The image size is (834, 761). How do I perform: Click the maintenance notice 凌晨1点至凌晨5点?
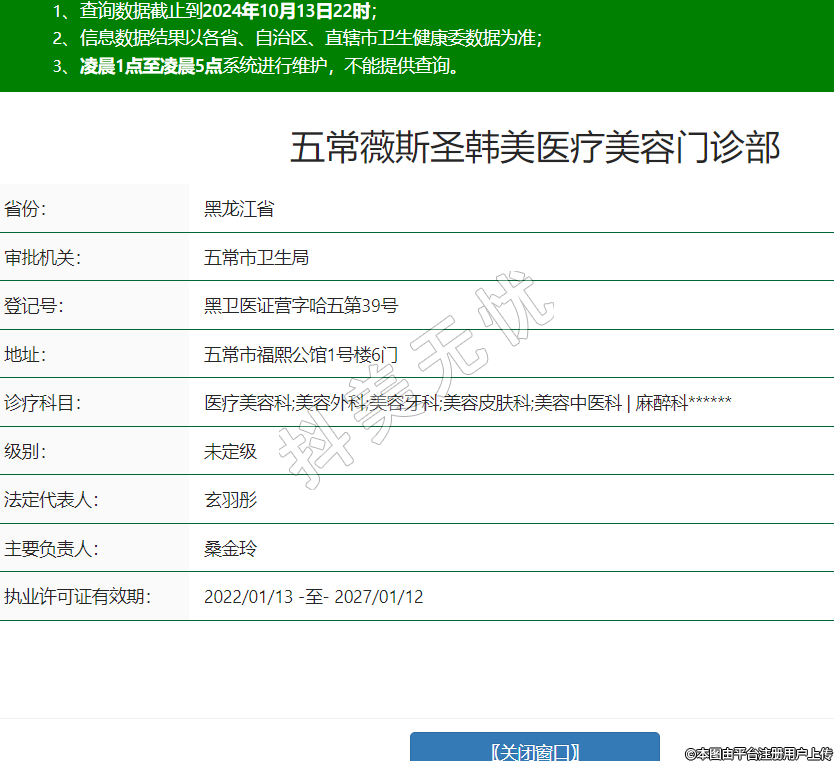pyautogui.click(x=150, y=67)
